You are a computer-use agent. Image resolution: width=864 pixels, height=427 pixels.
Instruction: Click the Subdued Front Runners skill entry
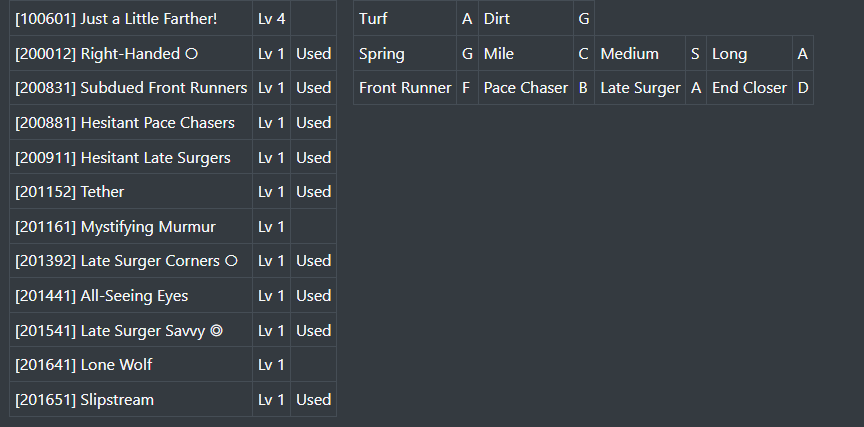(131, 88)
